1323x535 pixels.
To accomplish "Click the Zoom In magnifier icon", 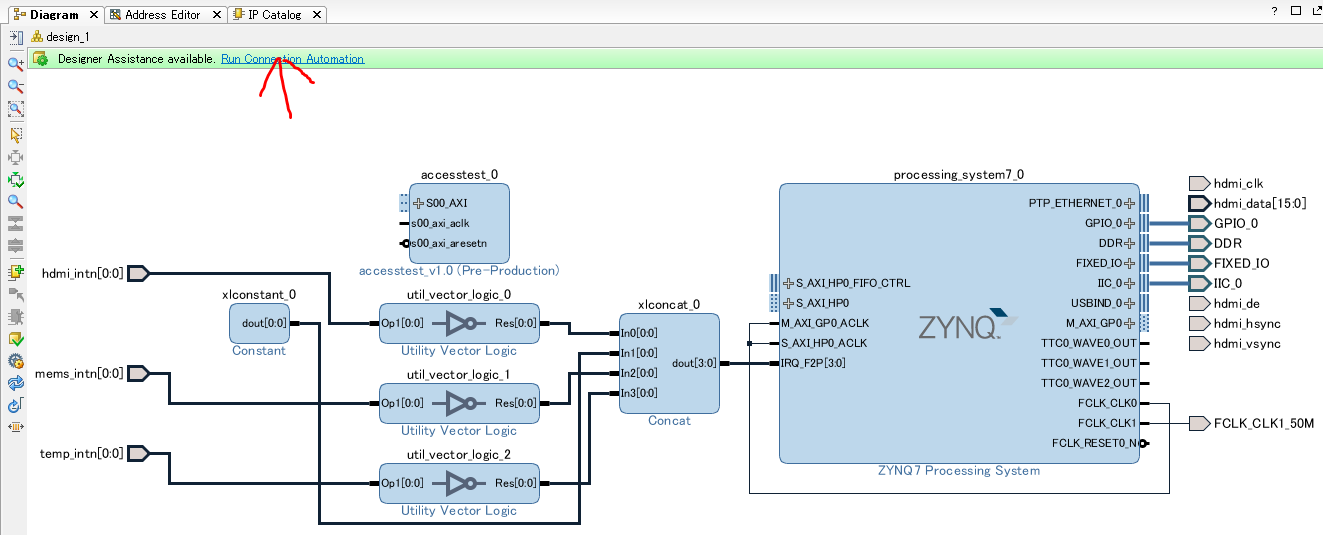I will [x=16, y=63].
